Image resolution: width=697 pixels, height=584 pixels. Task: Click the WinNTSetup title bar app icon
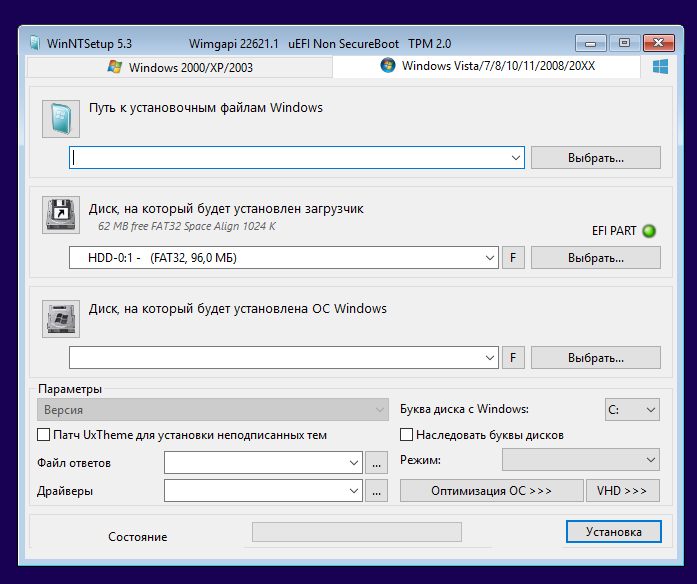(x=35, y=44)
